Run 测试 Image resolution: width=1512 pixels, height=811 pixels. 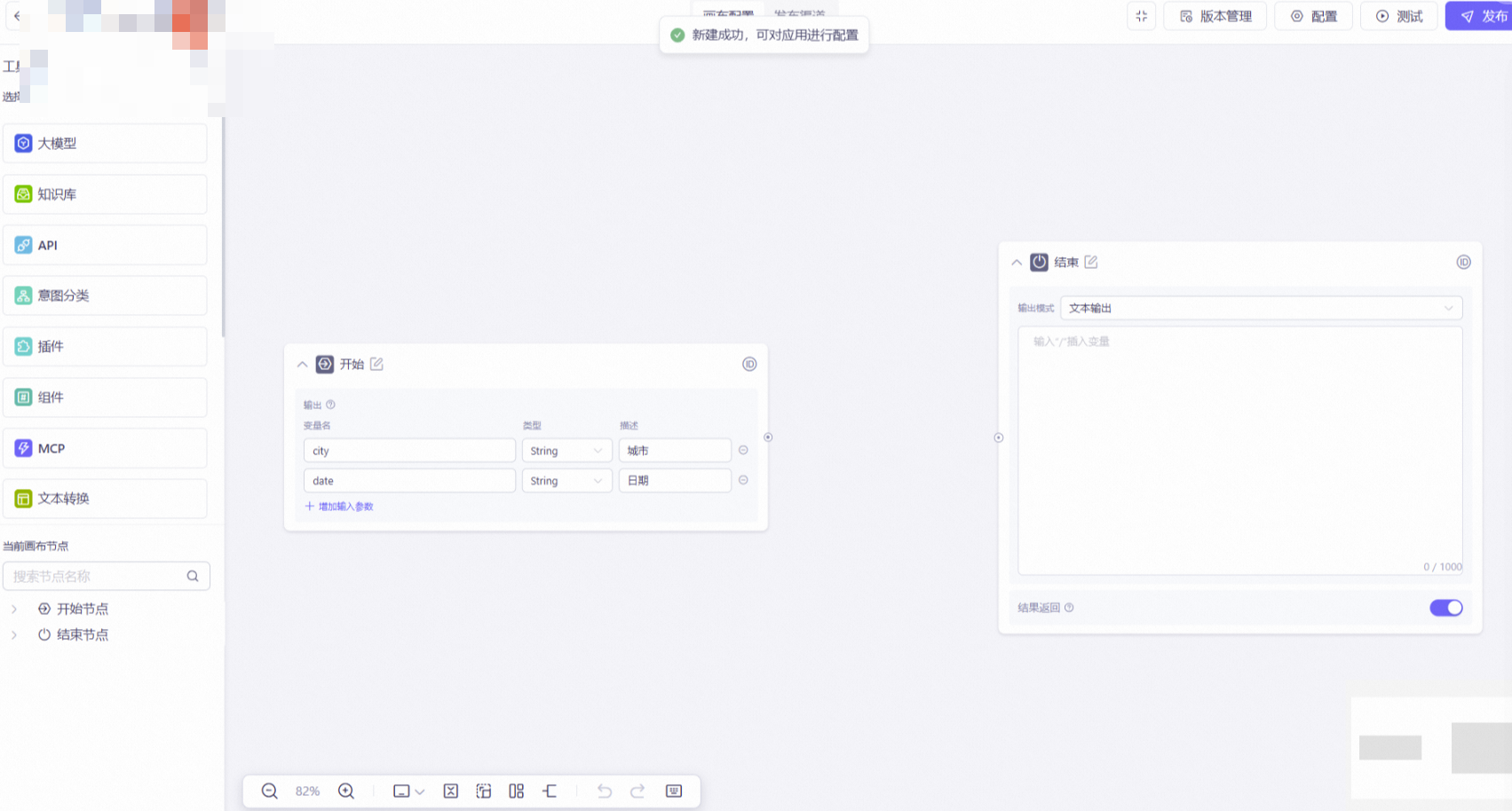coord(1399,16)
